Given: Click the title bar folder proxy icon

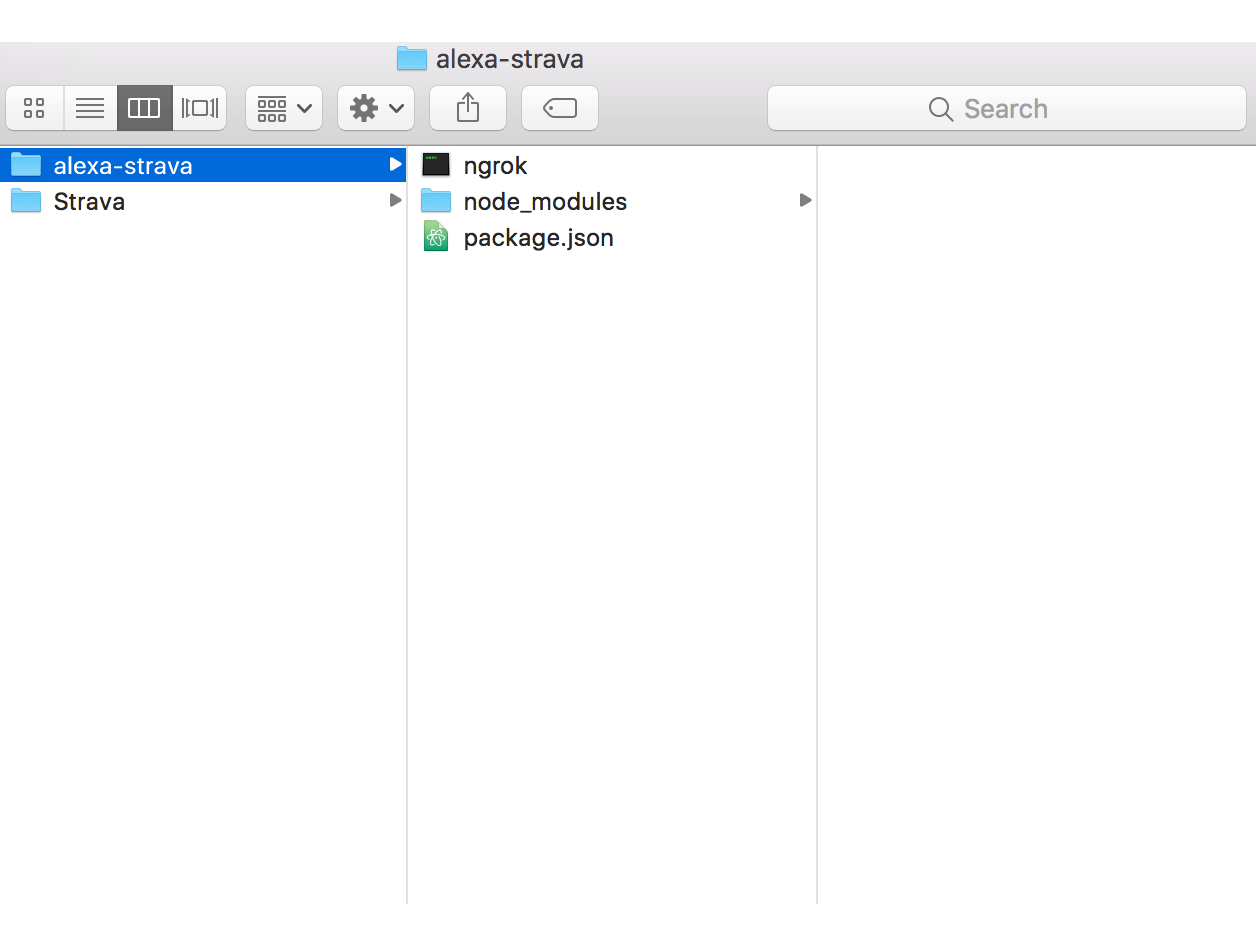Looking at the screenshot, I should pyautogui.click(x=412, y=58).
